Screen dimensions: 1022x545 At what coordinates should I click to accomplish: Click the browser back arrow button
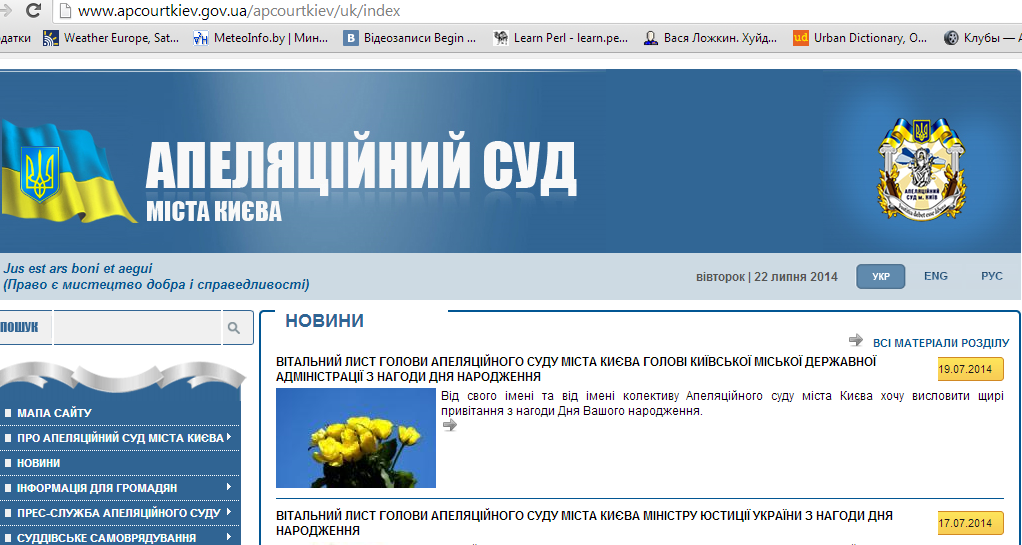point(6,11)
